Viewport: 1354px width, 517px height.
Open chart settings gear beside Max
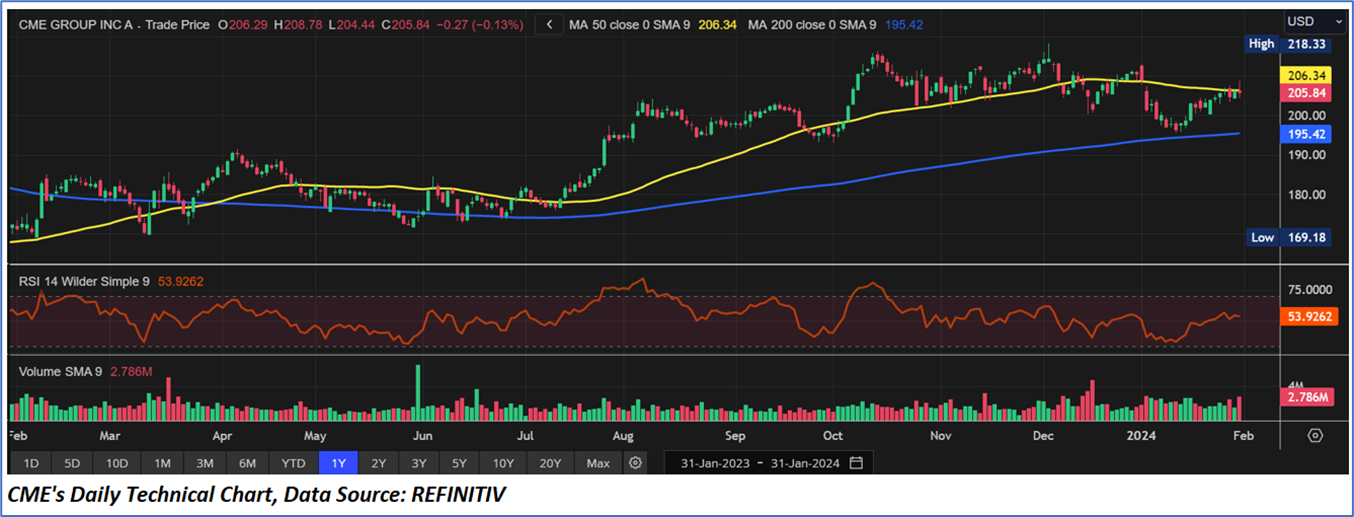(635, 463)
